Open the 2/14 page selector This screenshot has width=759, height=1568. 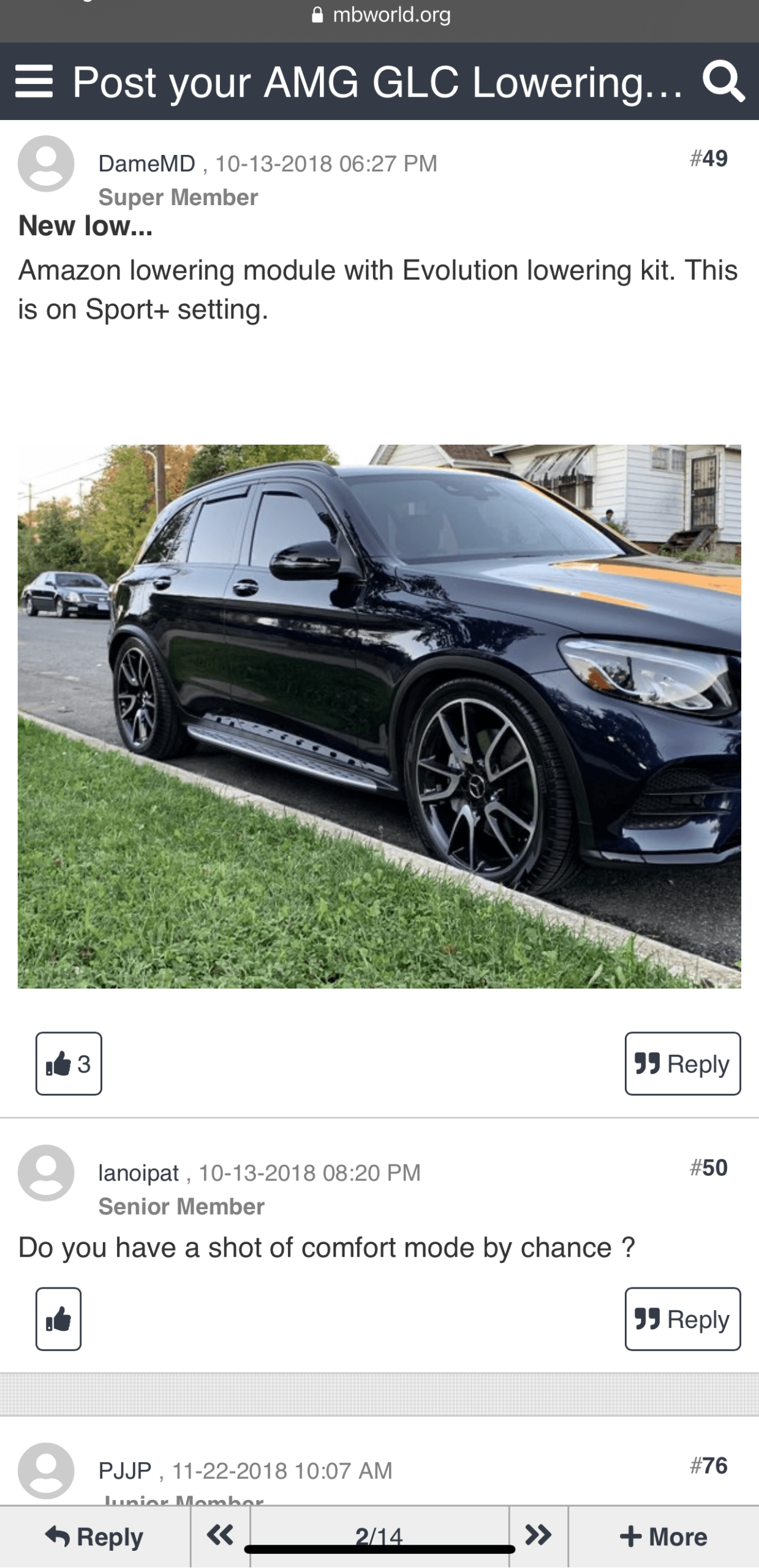coord(379,1536)
